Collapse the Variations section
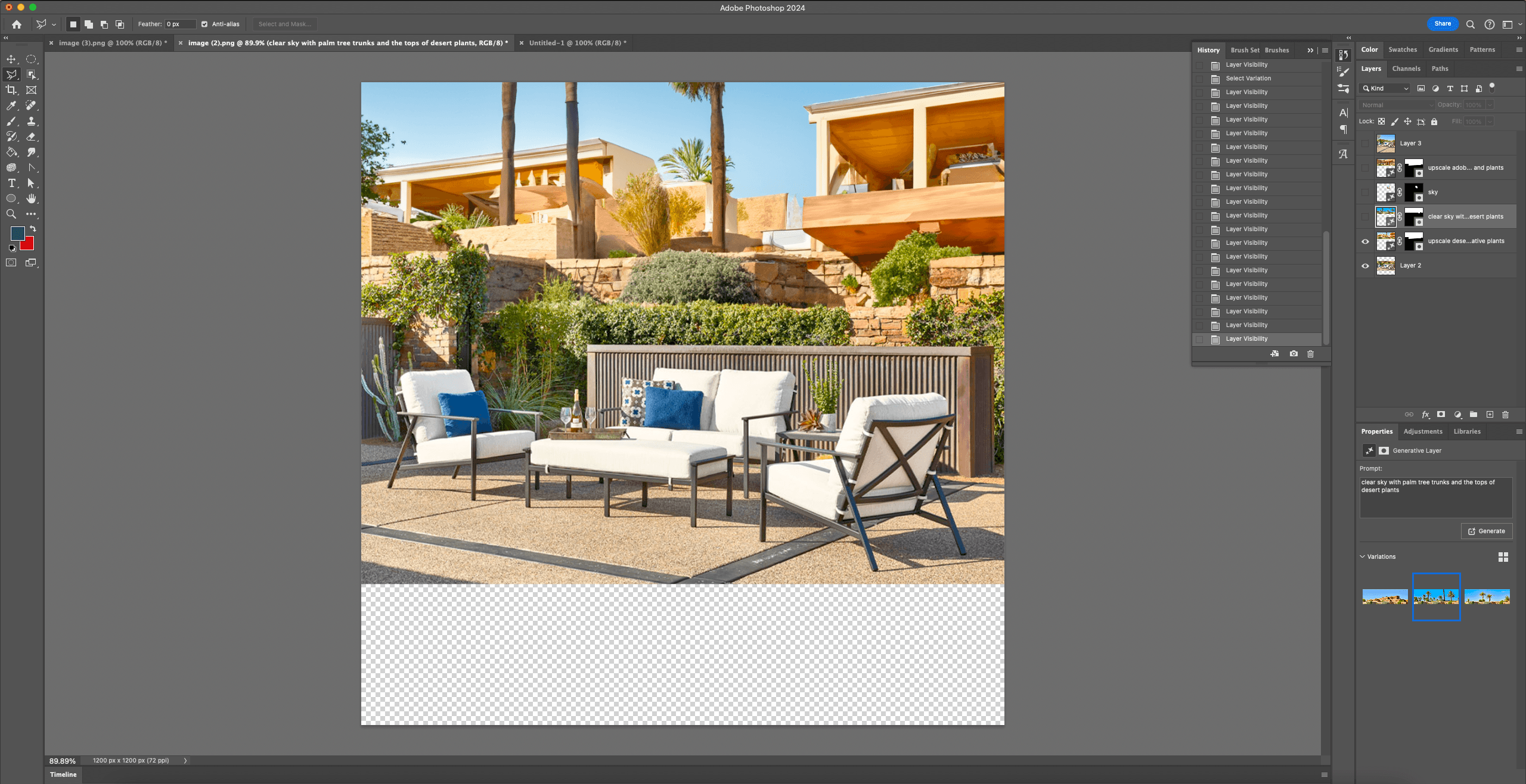The height and width of the screenshot is (784, 1526). coord(1362,556)
